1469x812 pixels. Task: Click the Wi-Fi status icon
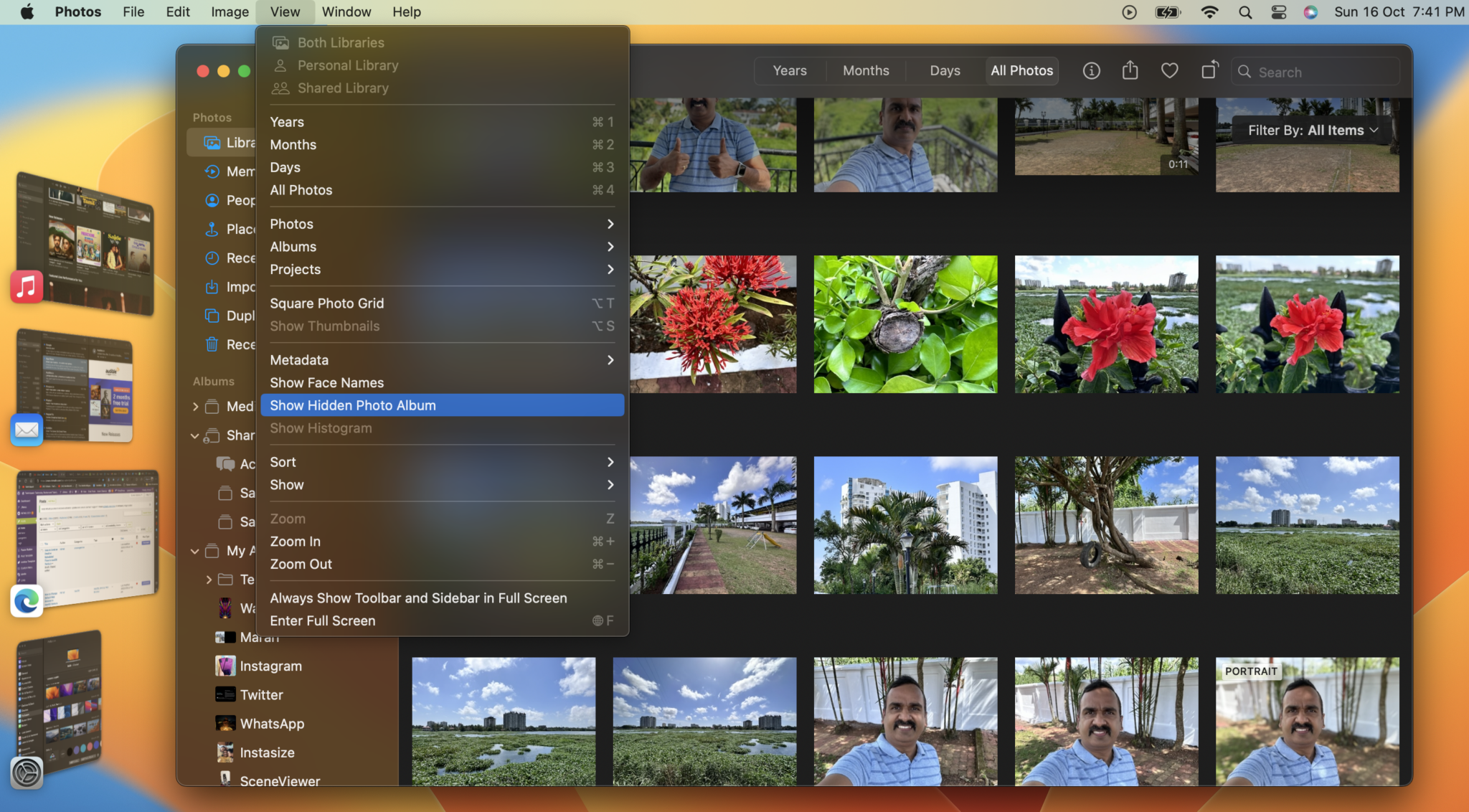click(x=1209, y=12)
